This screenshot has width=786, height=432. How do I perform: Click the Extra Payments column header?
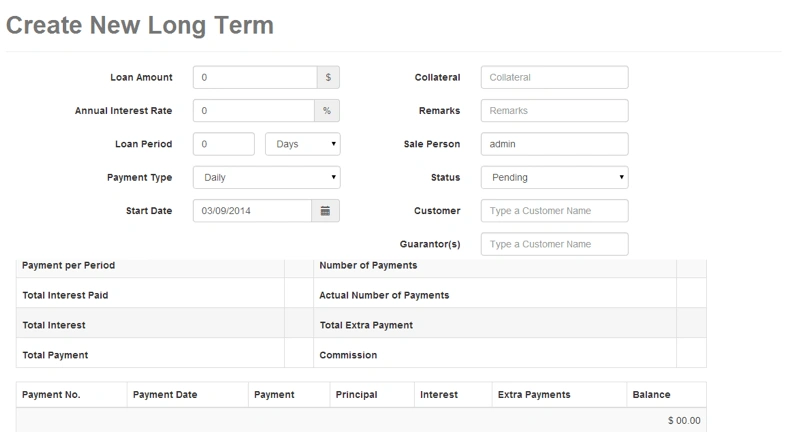[534, 395]
